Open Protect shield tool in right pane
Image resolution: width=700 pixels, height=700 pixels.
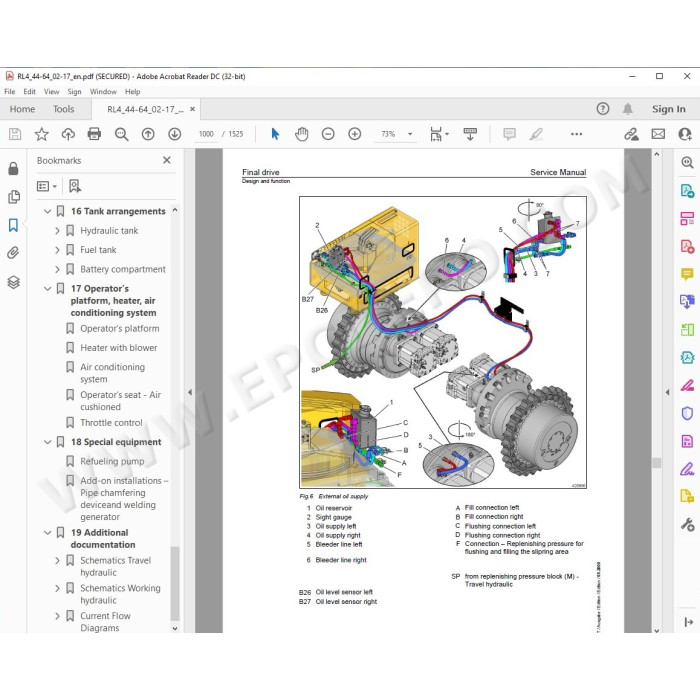point(687,413)
